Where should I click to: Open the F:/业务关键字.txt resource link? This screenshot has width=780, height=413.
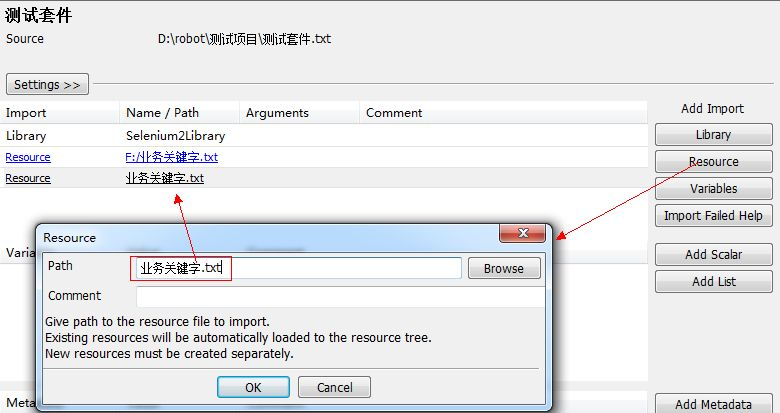click(x=172, y=157)
